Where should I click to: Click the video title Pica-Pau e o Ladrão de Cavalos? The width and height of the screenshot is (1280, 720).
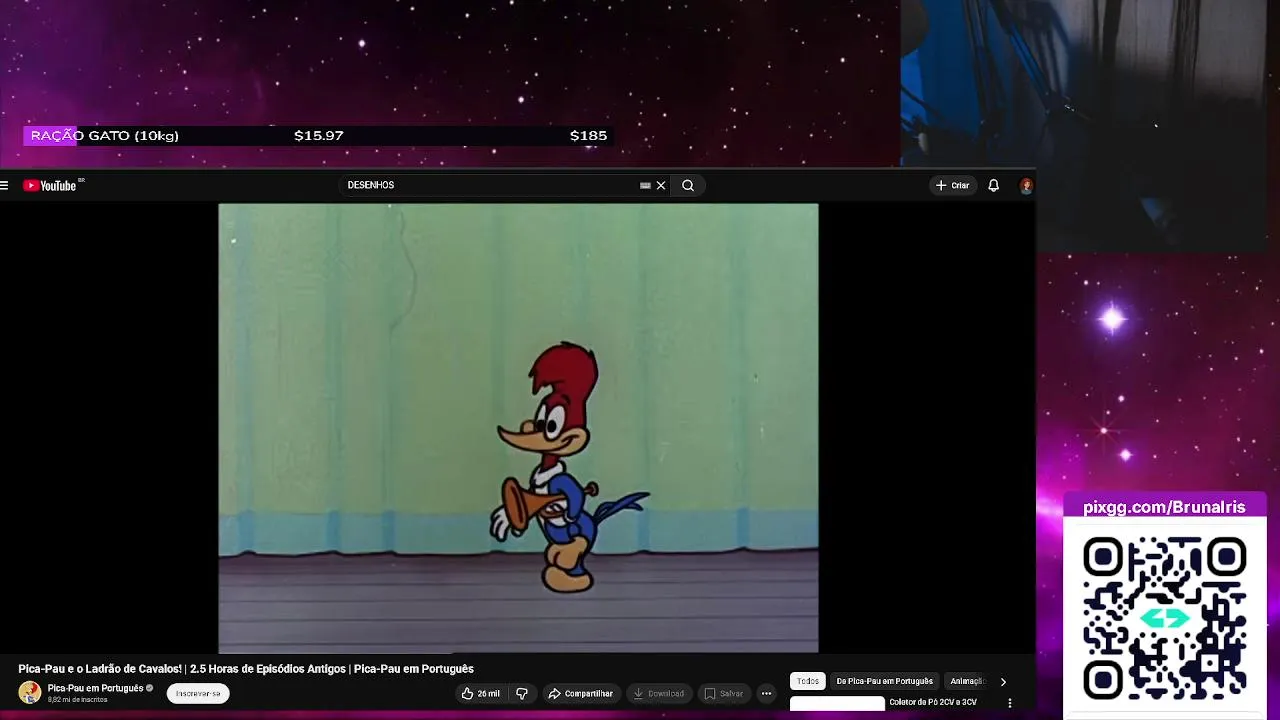pos(246,669)
